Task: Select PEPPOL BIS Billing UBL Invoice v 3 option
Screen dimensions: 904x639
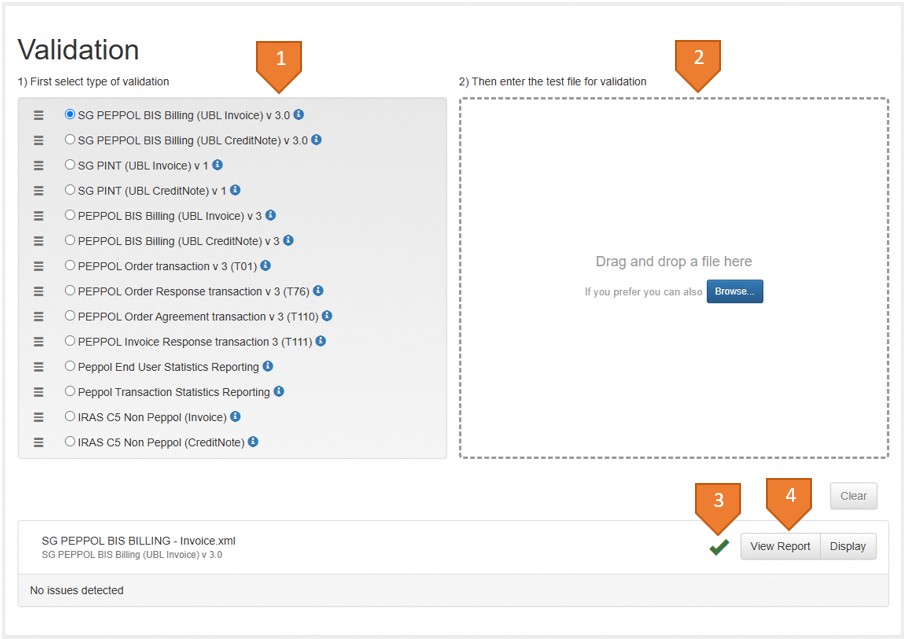Action: click(x=70, y=215)
